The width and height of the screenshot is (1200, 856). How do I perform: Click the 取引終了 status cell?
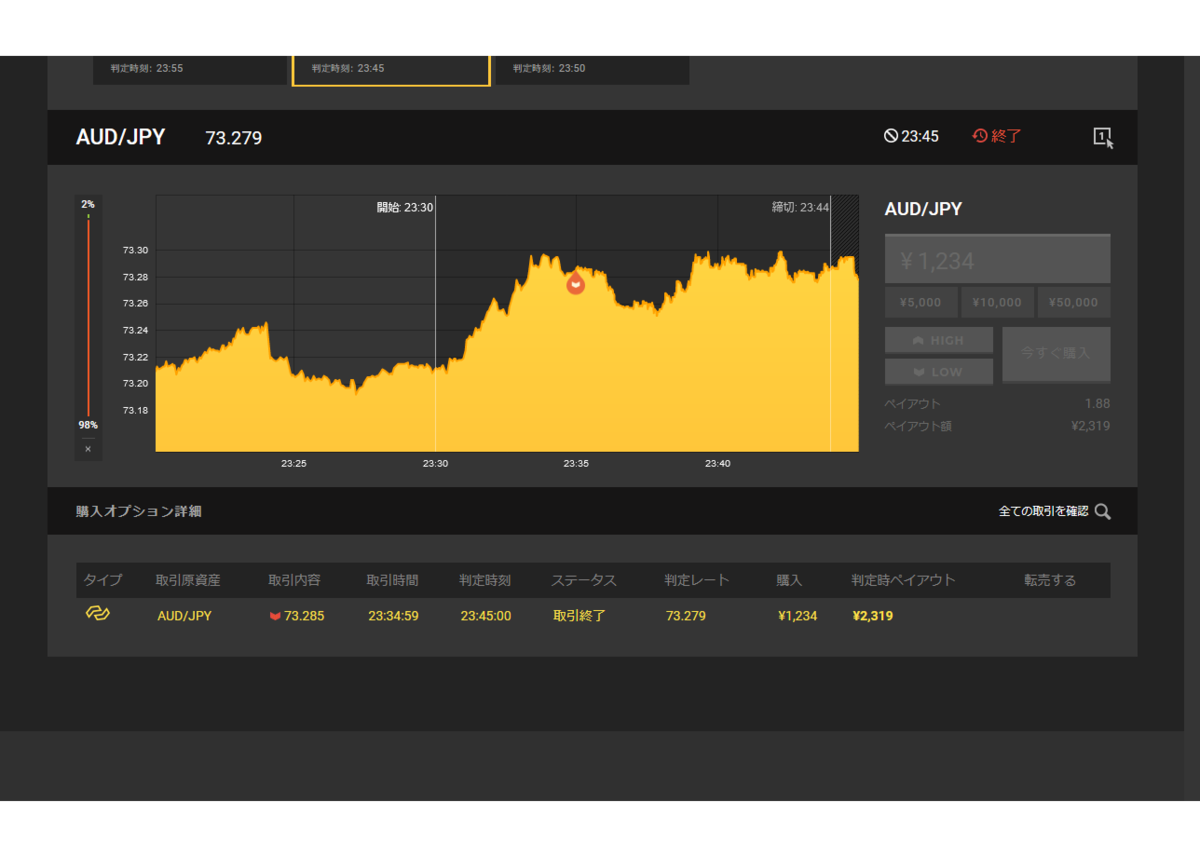(x=579, y=616)
